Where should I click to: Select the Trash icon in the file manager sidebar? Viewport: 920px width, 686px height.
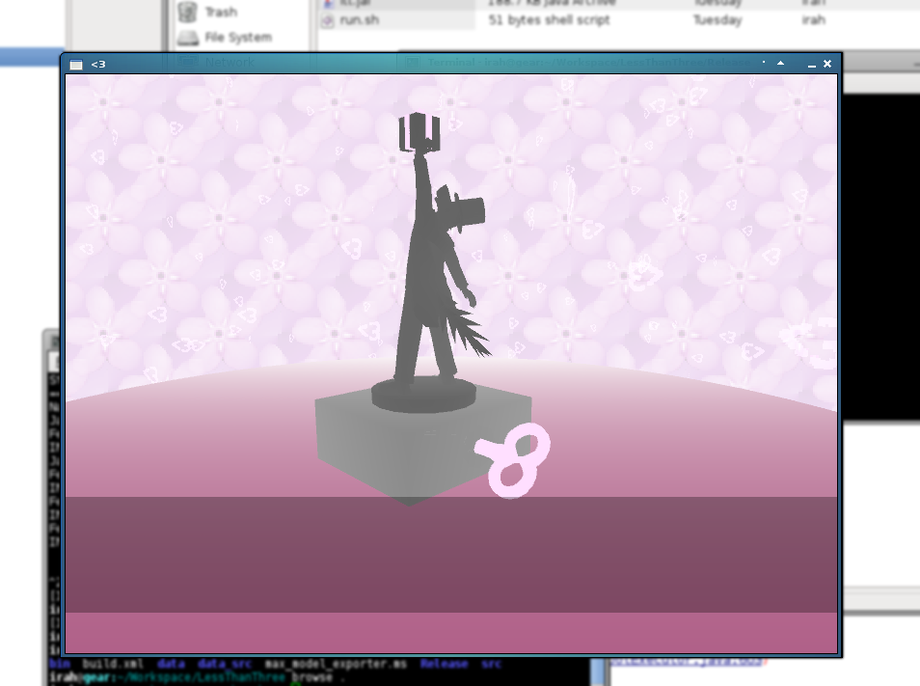pos(187,12)
